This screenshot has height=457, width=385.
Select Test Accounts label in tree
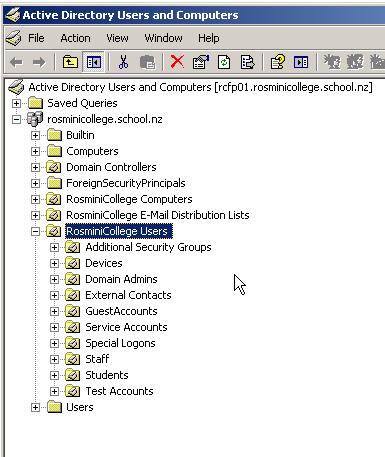pos(119,391)
